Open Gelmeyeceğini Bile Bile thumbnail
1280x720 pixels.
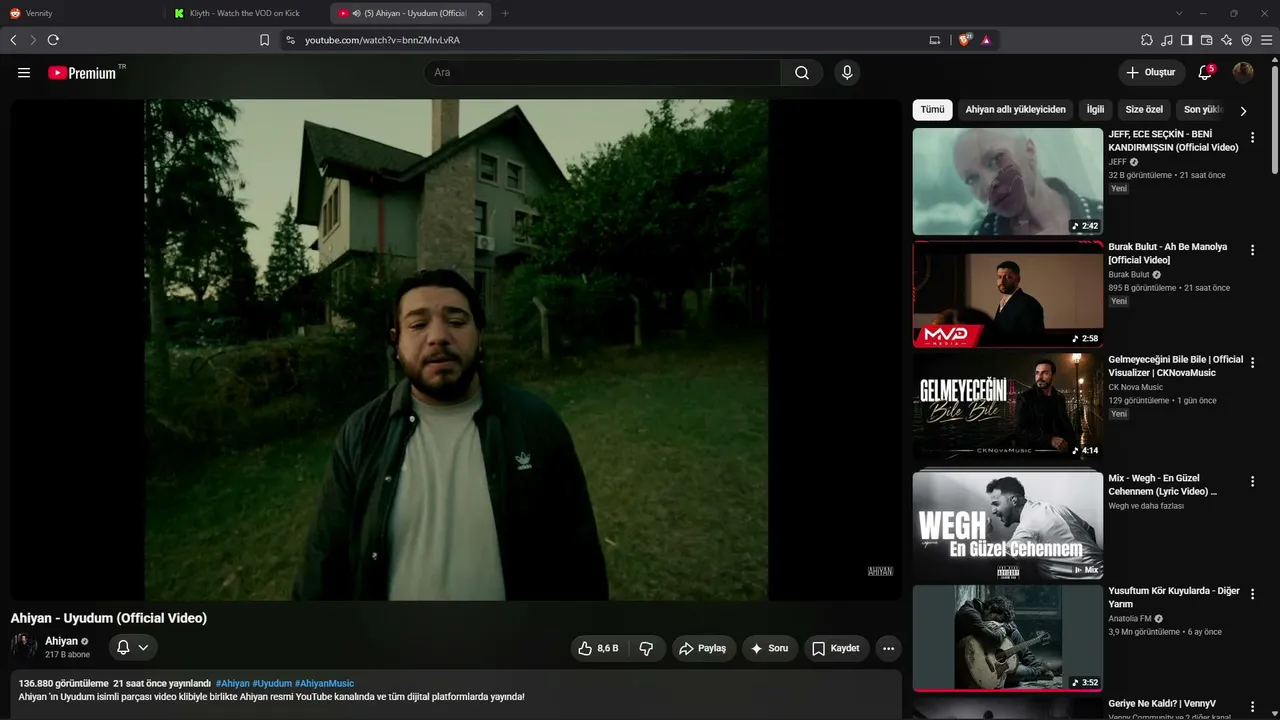1008,406
